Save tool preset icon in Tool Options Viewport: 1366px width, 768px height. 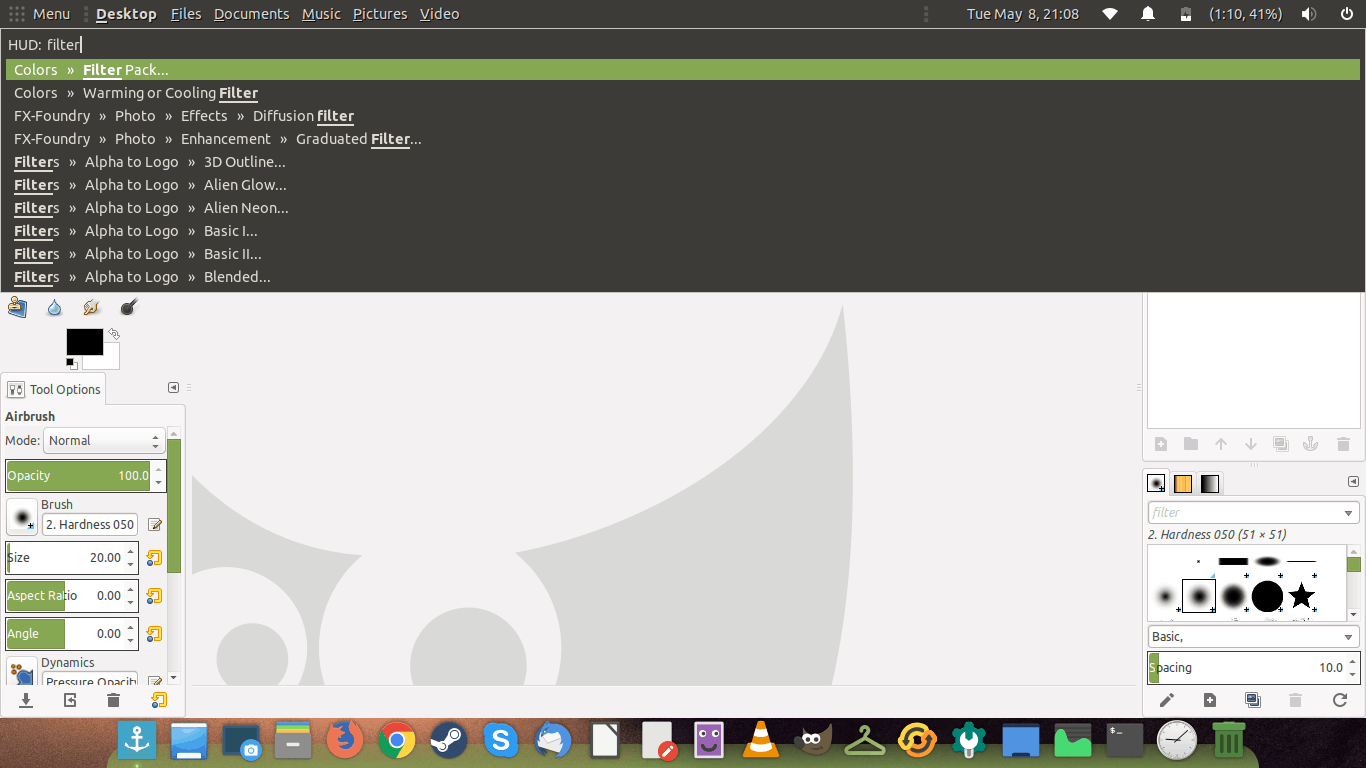(27, 700)
